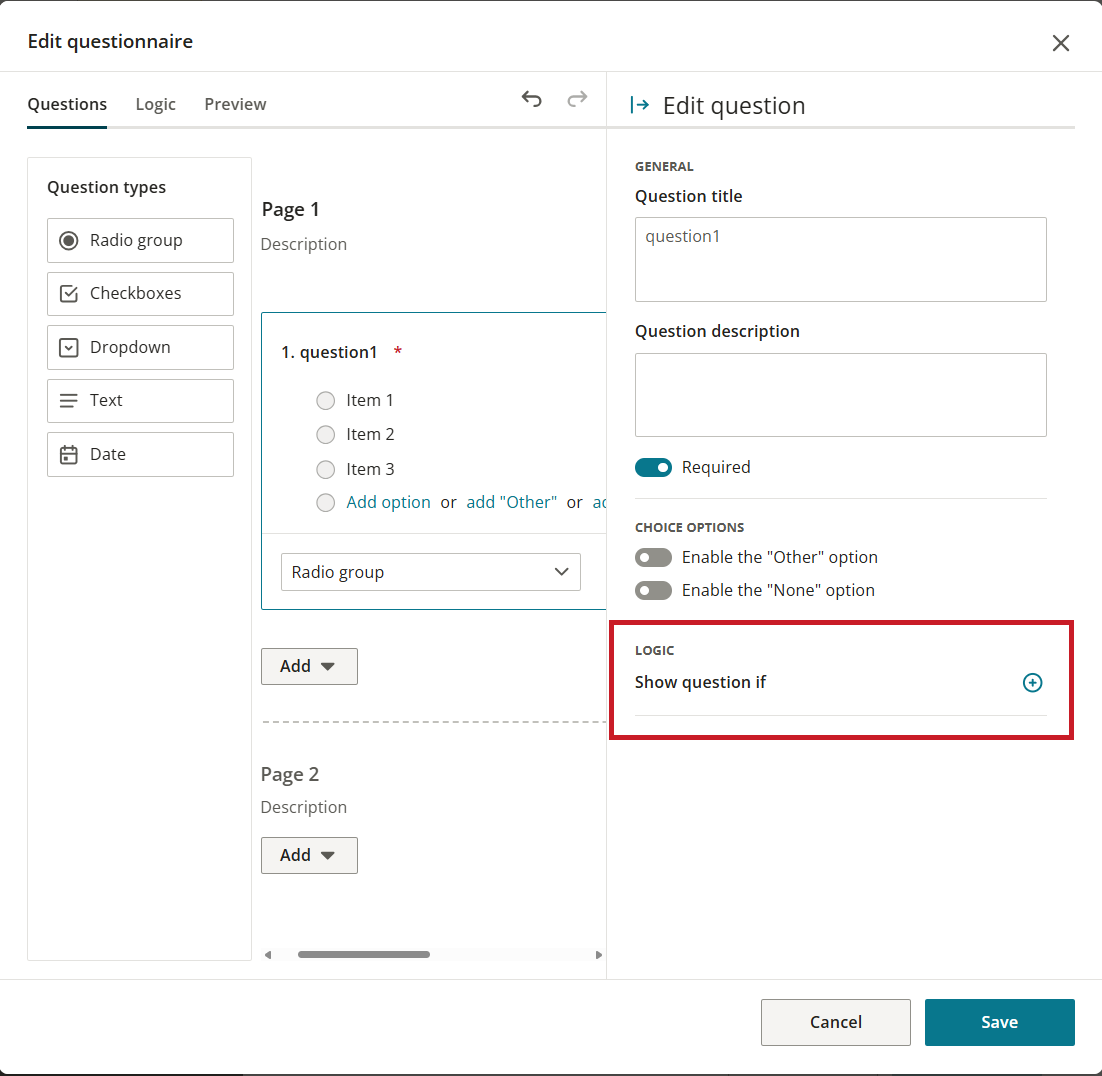Click the Question description text field
This screenshot has height=1076, width=1102.
point(841,395)
